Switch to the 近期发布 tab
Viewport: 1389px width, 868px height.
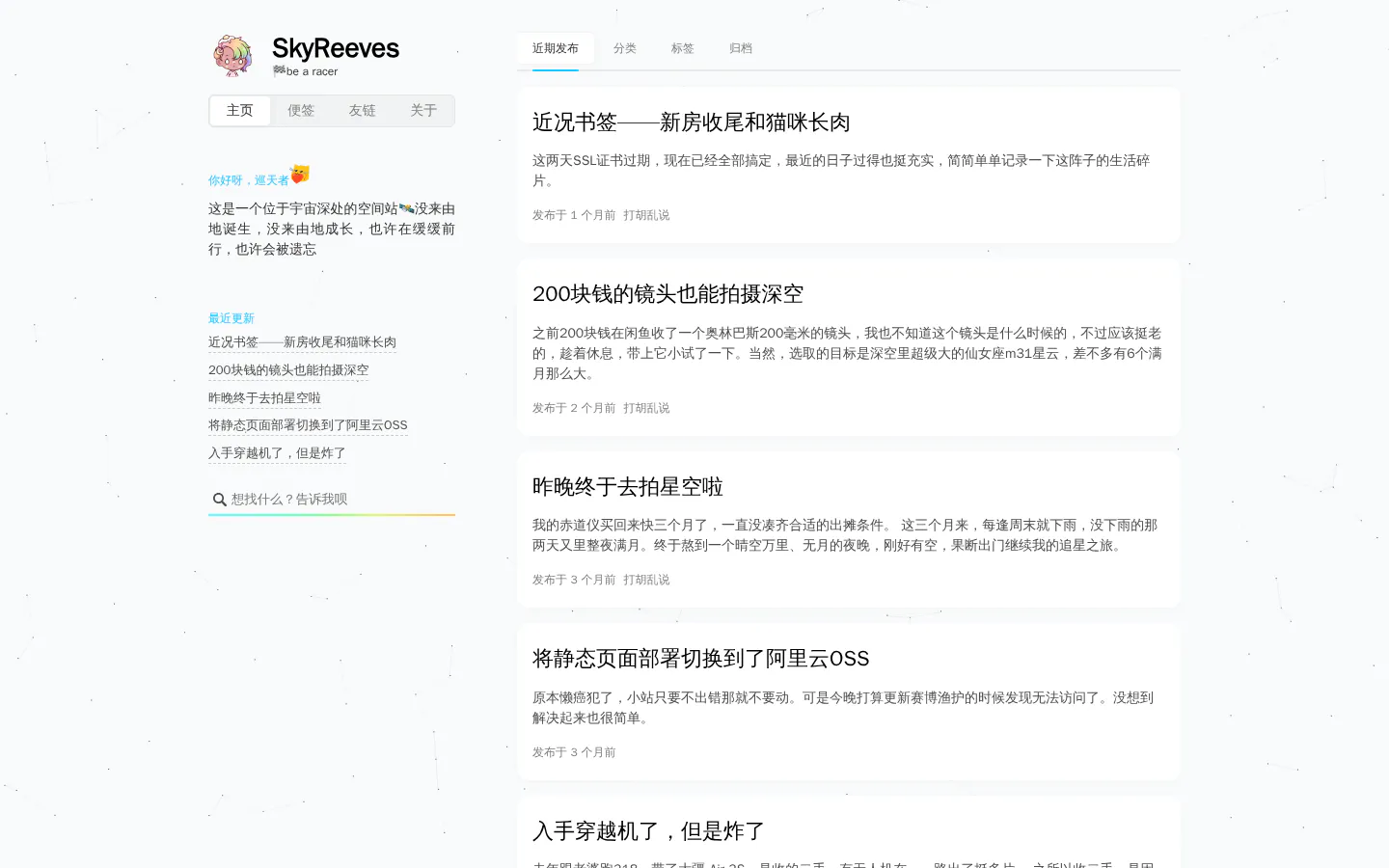tap(556, 48)
